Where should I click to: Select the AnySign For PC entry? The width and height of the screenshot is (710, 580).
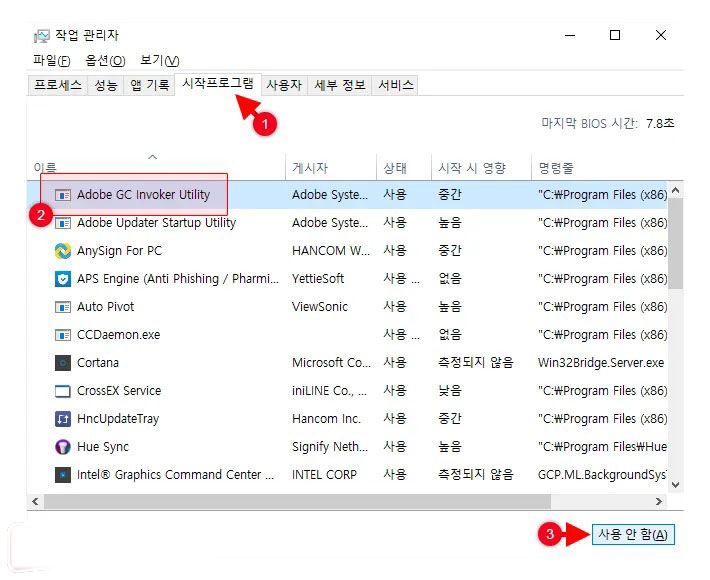(x=119, y=251)
